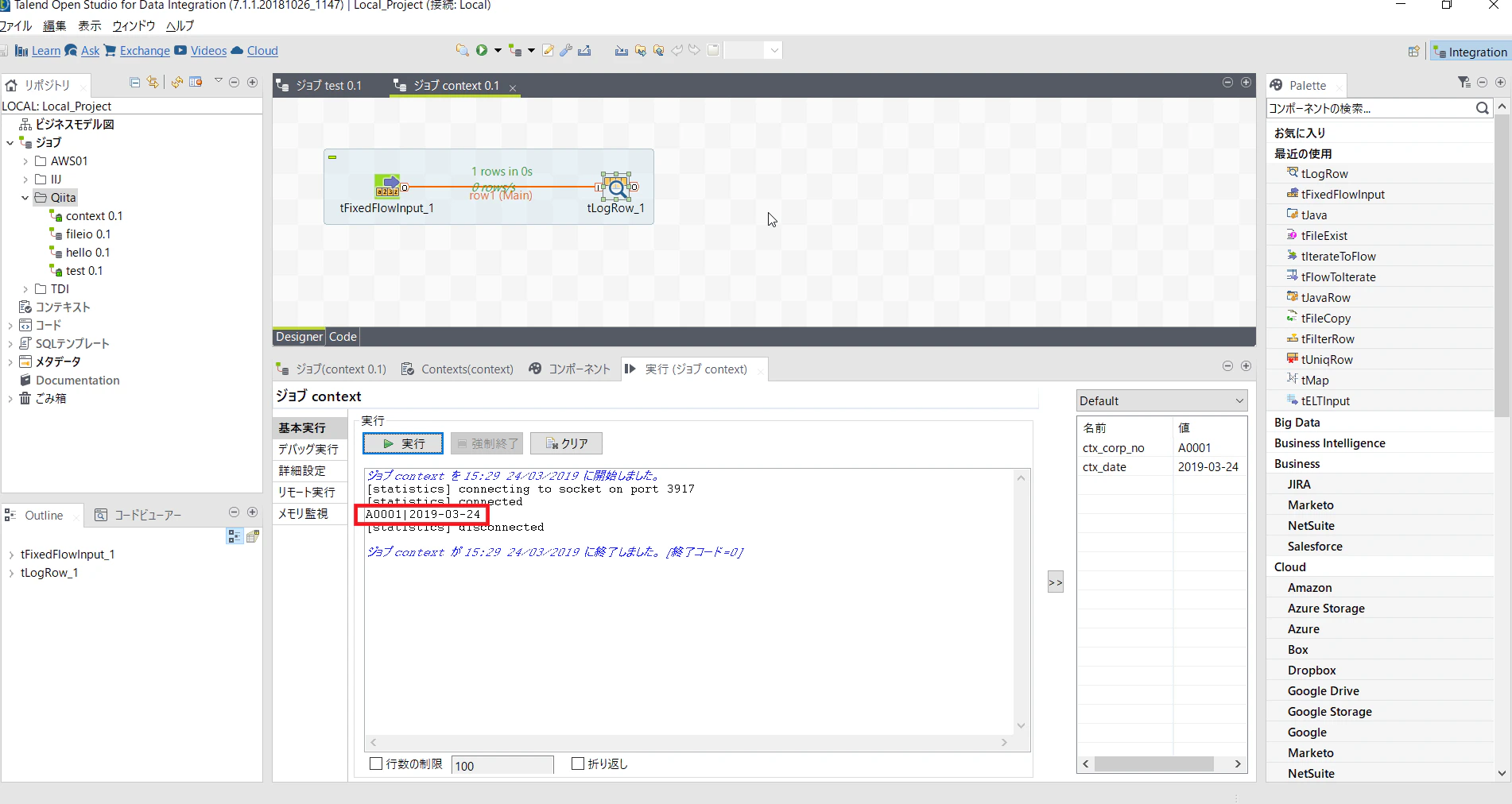1512x804 pixels.
Task: Open the コンポーネント tab
Action: click(x=570, y=369)
